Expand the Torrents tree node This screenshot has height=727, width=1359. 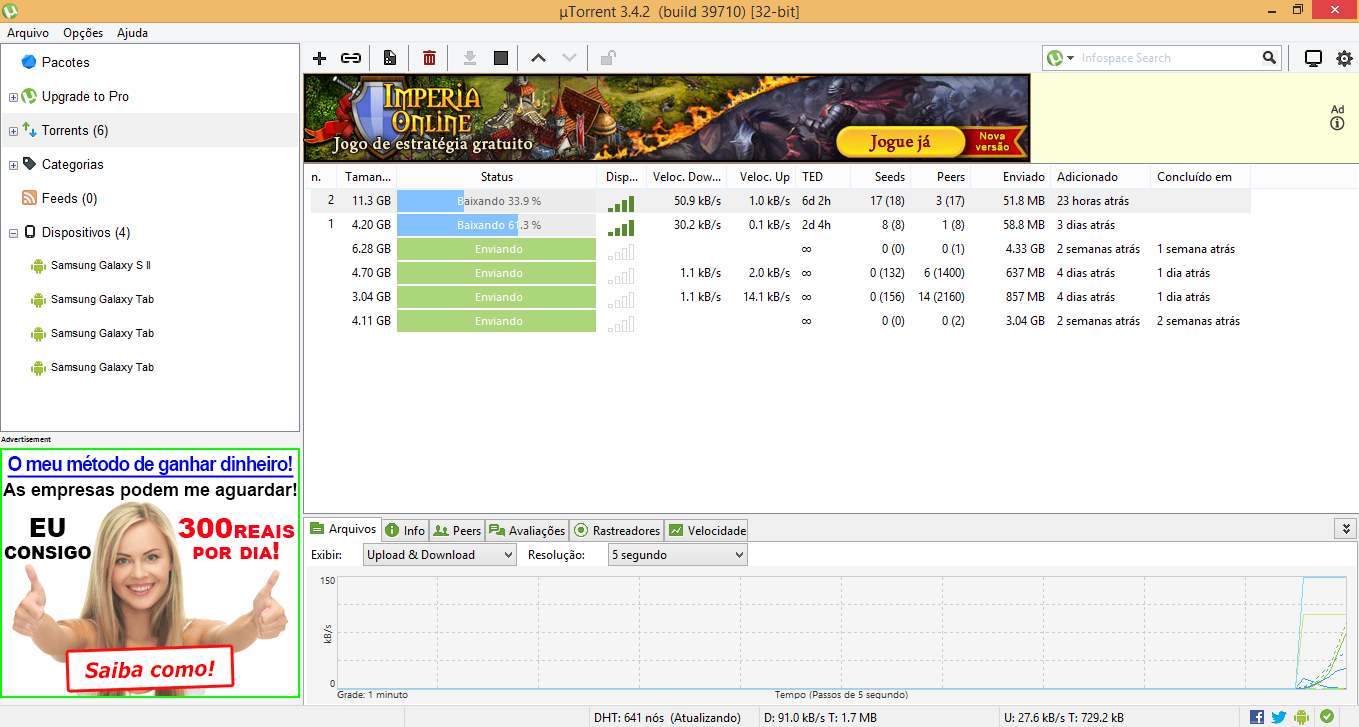click(x=13, y=131)
